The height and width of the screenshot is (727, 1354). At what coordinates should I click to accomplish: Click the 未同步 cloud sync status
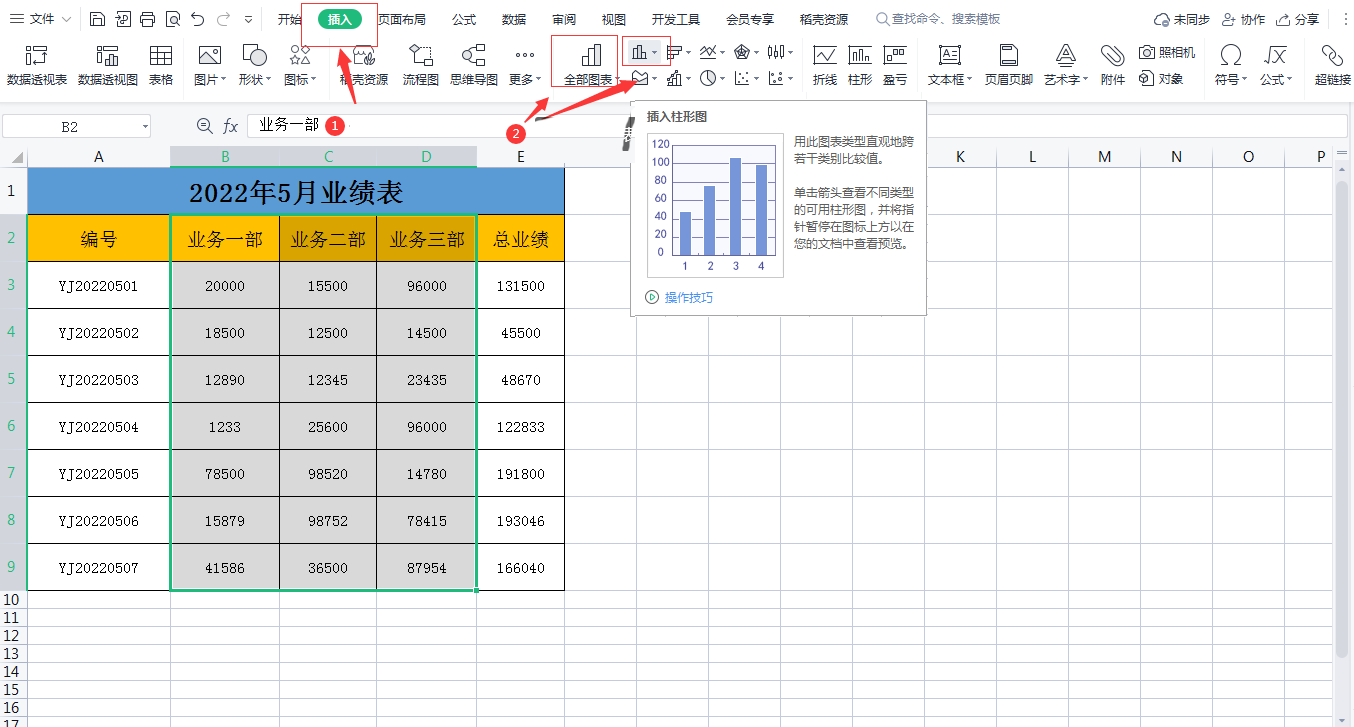coord(1181,19)
